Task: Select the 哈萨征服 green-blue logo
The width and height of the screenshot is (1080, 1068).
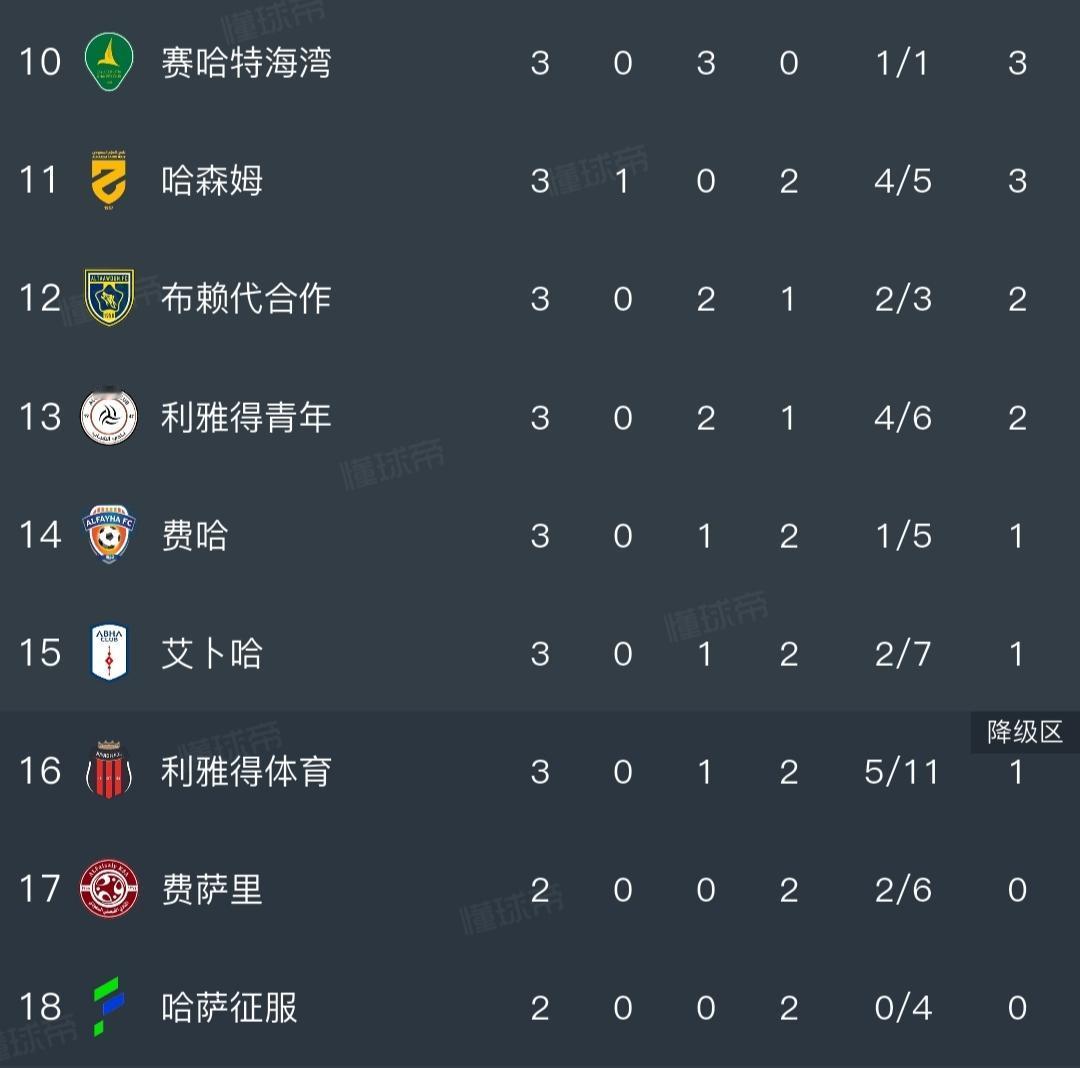Action: [109, 1006]
